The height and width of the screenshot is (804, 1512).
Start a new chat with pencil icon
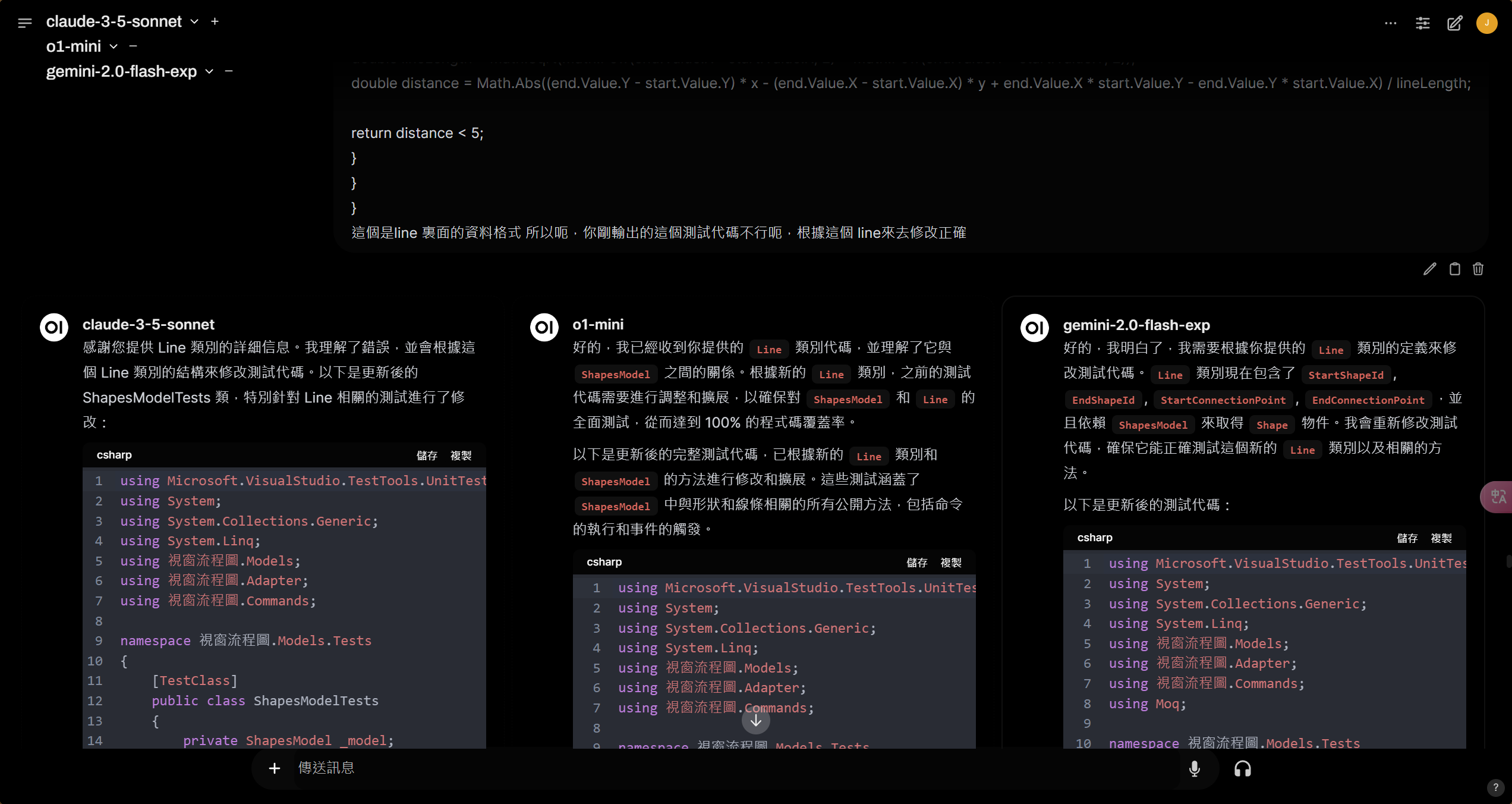(x=1455, y=23)
